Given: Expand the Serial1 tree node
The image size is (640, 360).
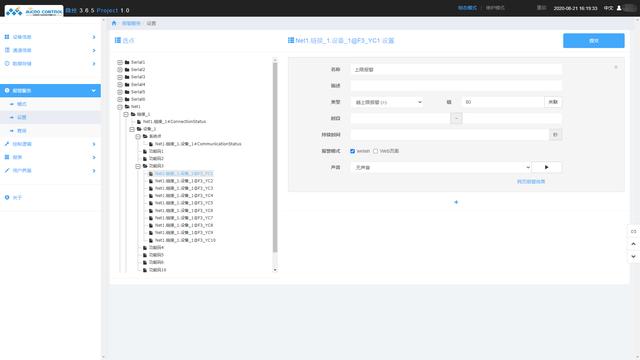Looking at the screenshot, I should [x=120, y=62].
